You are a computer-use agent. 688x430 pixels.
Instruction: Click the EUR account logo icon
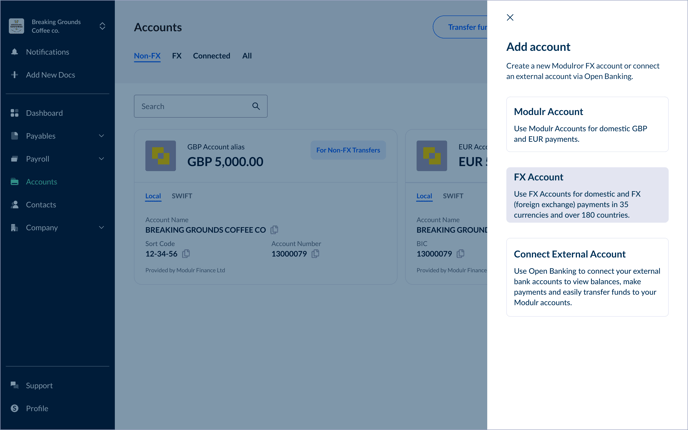[x=432, y=156]
